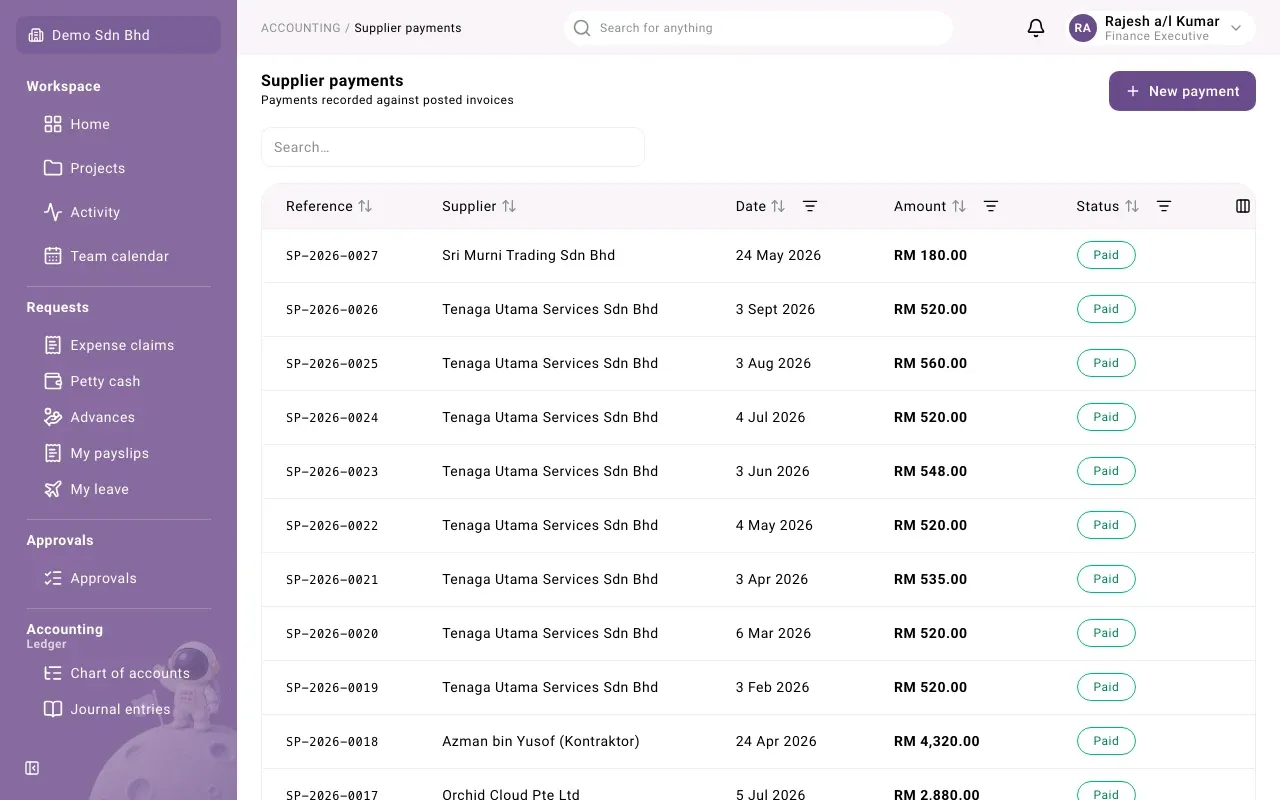Screen dimensions: 1280x800
Task: Sort by Status arrows icon
Action: pyautogui.click(x=1132, y=206)
